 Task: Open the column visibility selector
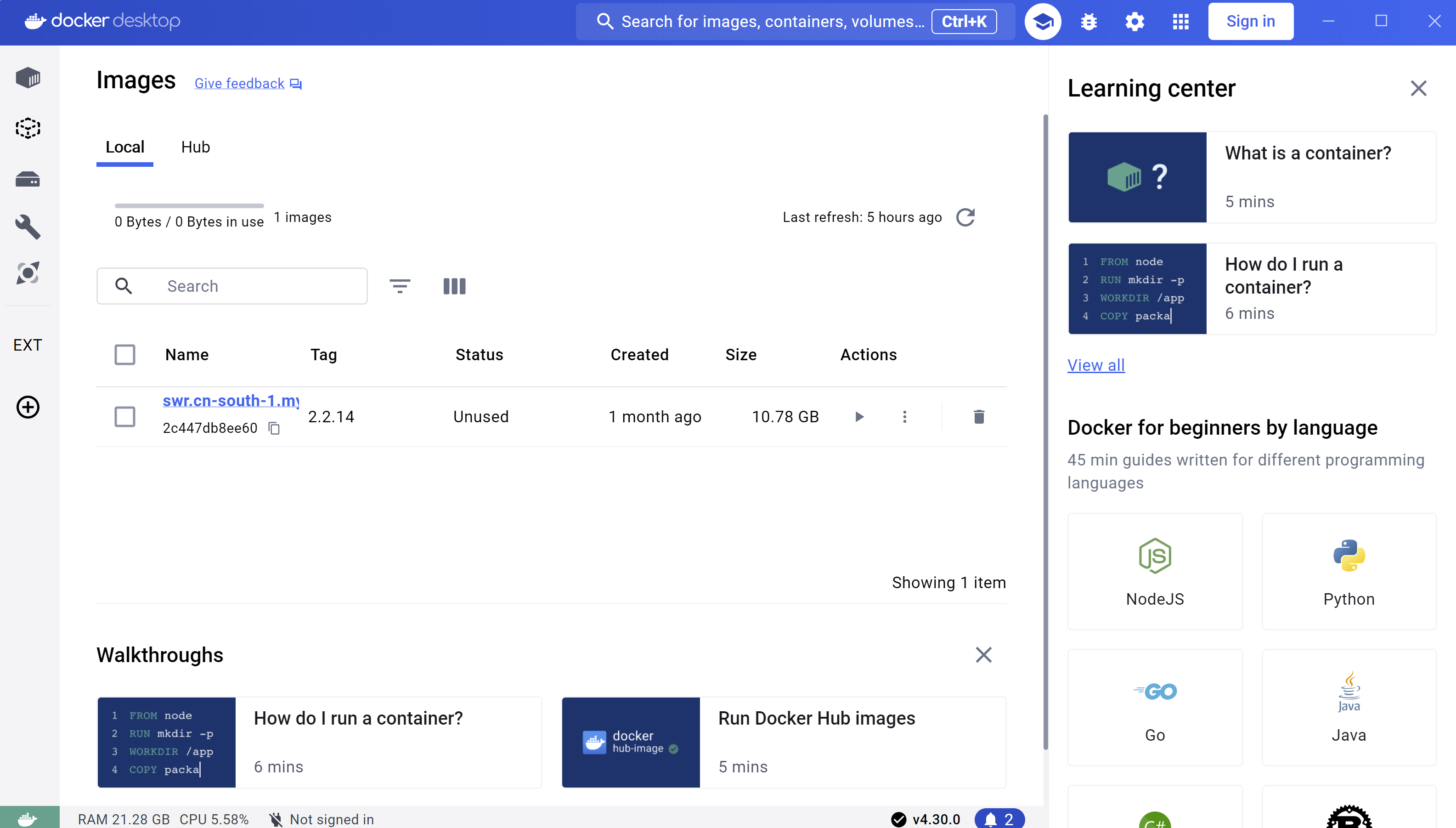454,286
